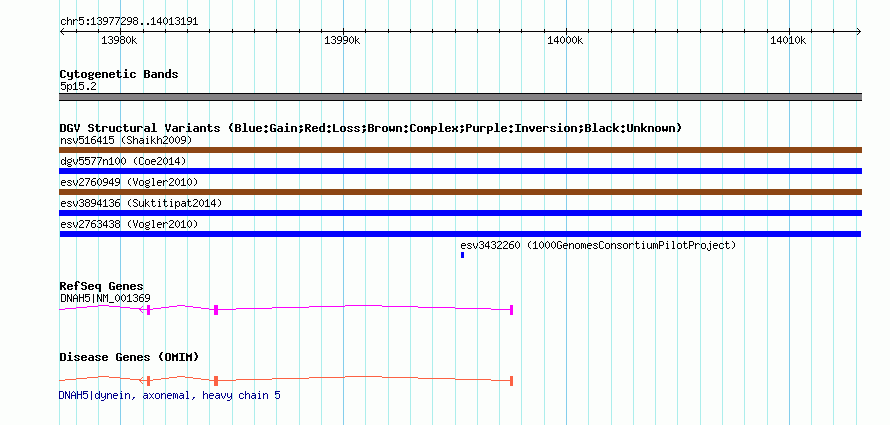The height and width of the screenshot is (425, 890).
Task: Click the first magenta DNAH5 exon beside the arrow
Action: pyautogui.click(x=148, y=310)
